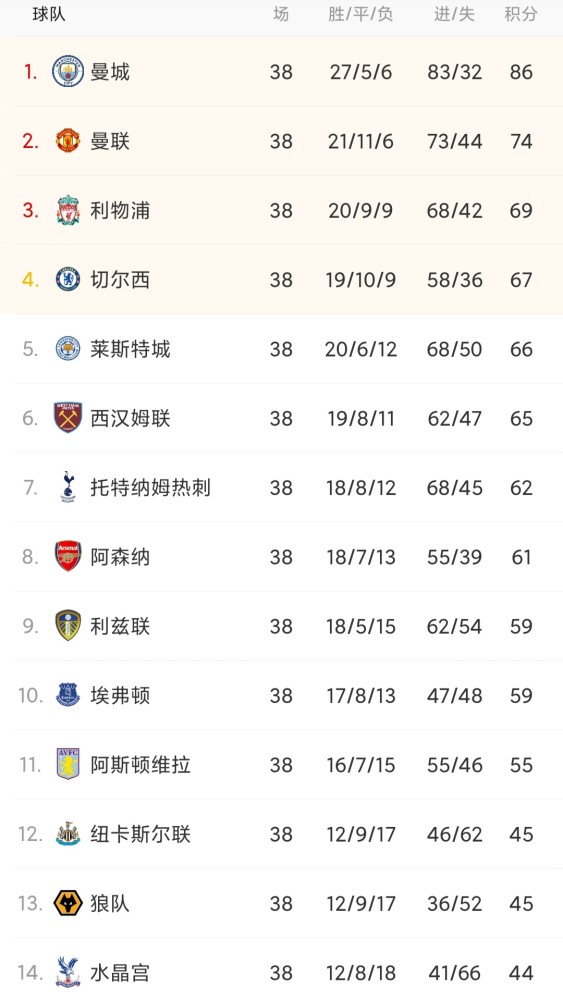Image resolution: width=563 pixels, height=1000 pixels.
Task: Click the Arsenal cannon crest
Action: coord(68,557)
